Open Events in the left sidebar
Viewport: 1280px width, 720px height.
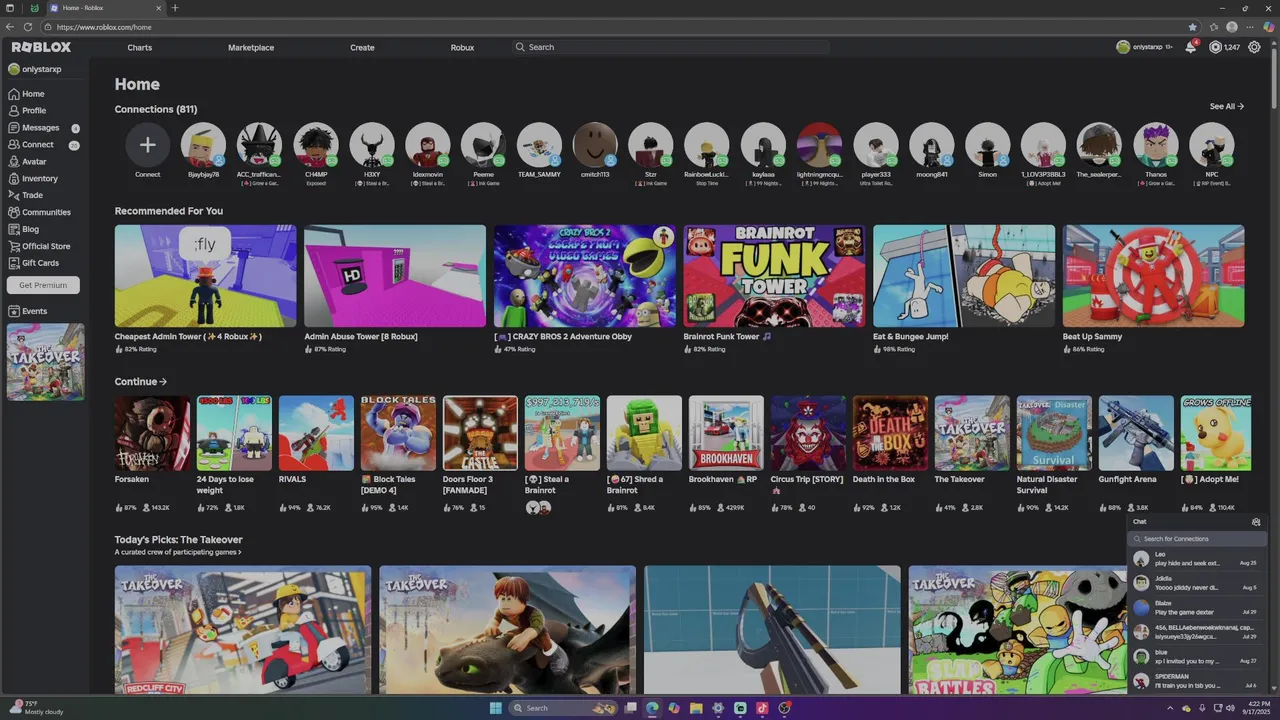pyautogui.click(x=28, y=311)
